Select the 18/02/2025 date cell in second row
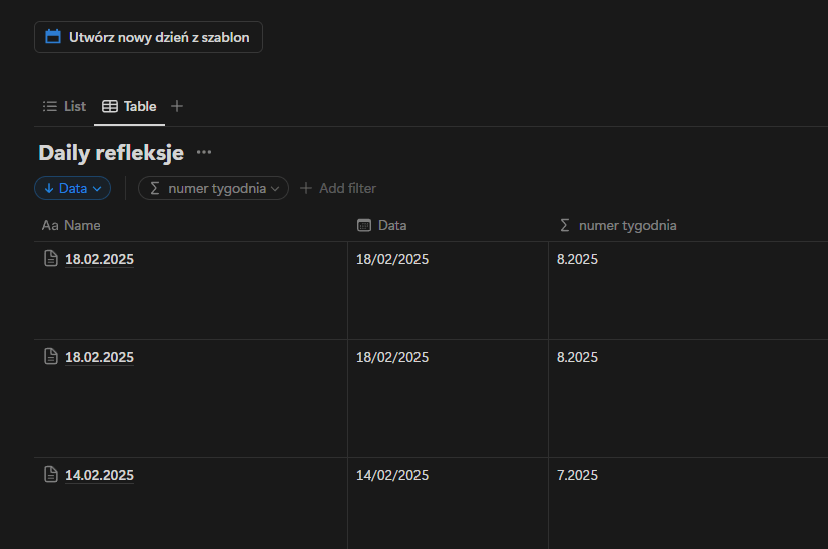828x549 pixels. [x=392, y=358]
